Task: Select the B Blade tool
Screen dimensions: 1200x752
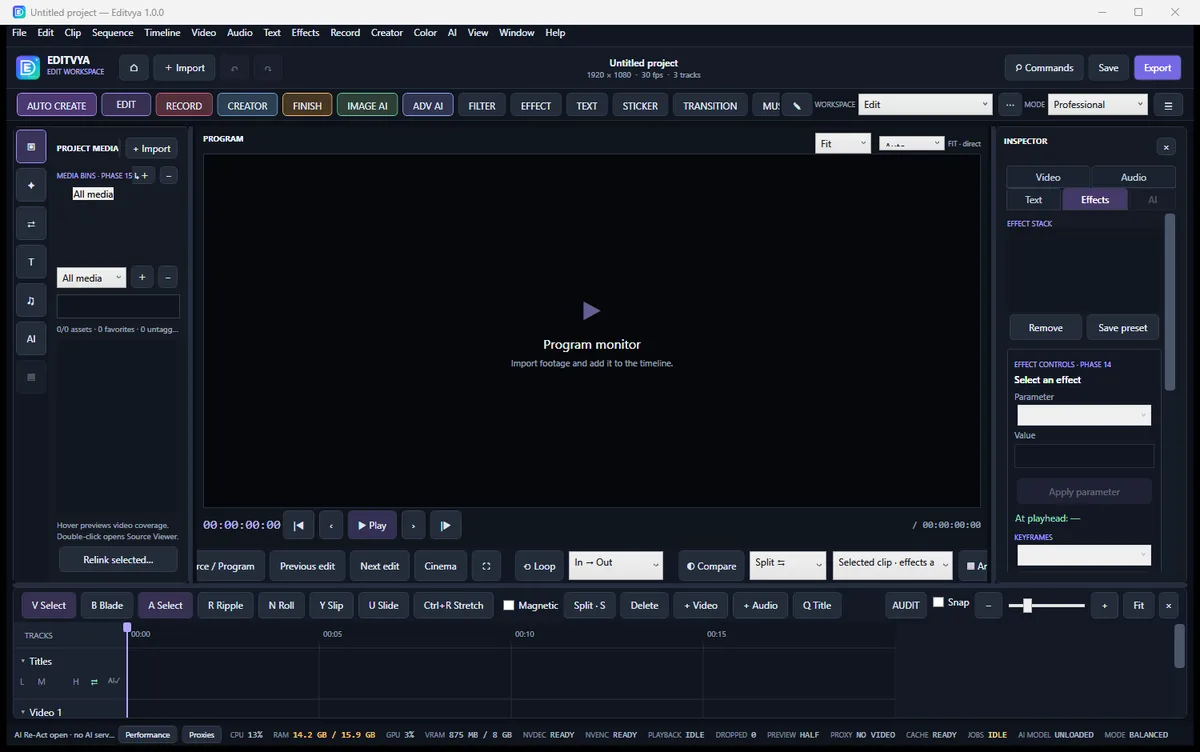Action: click(x=107, y=605)
